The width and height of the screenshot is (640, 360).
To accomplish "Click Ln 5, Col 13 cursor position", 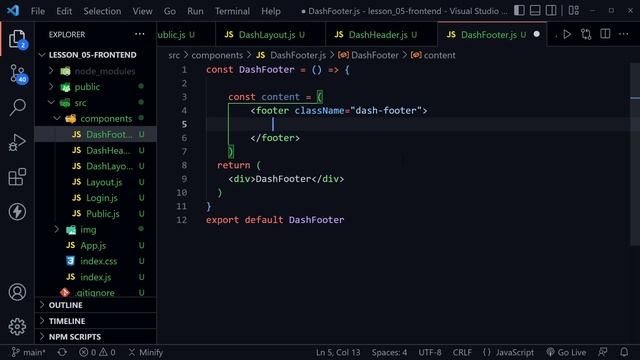I will pyautogui.click(x=338, y=352).
